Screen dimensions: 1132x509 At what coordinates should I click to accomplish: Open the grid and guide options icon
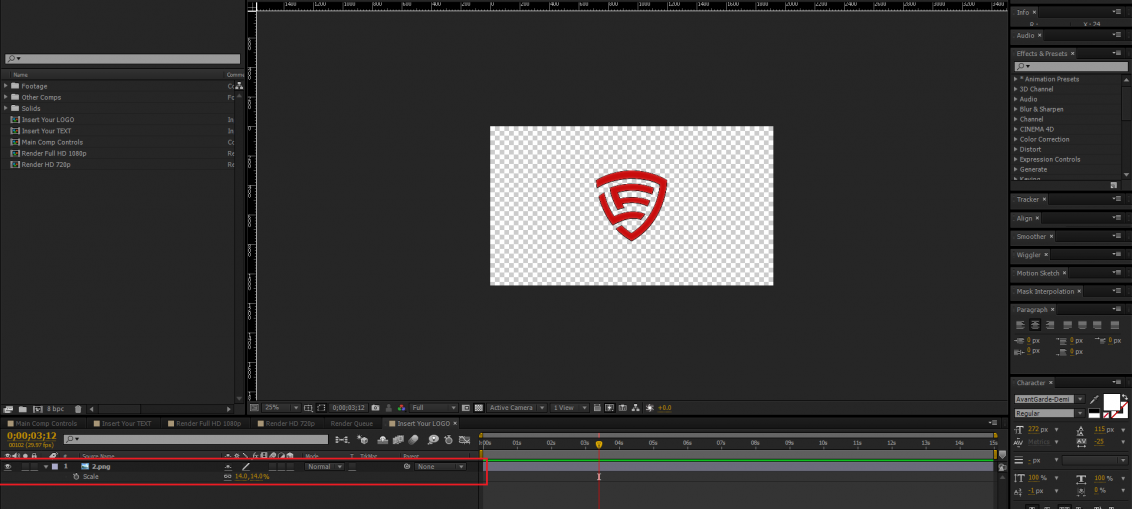tap(308, 408)
